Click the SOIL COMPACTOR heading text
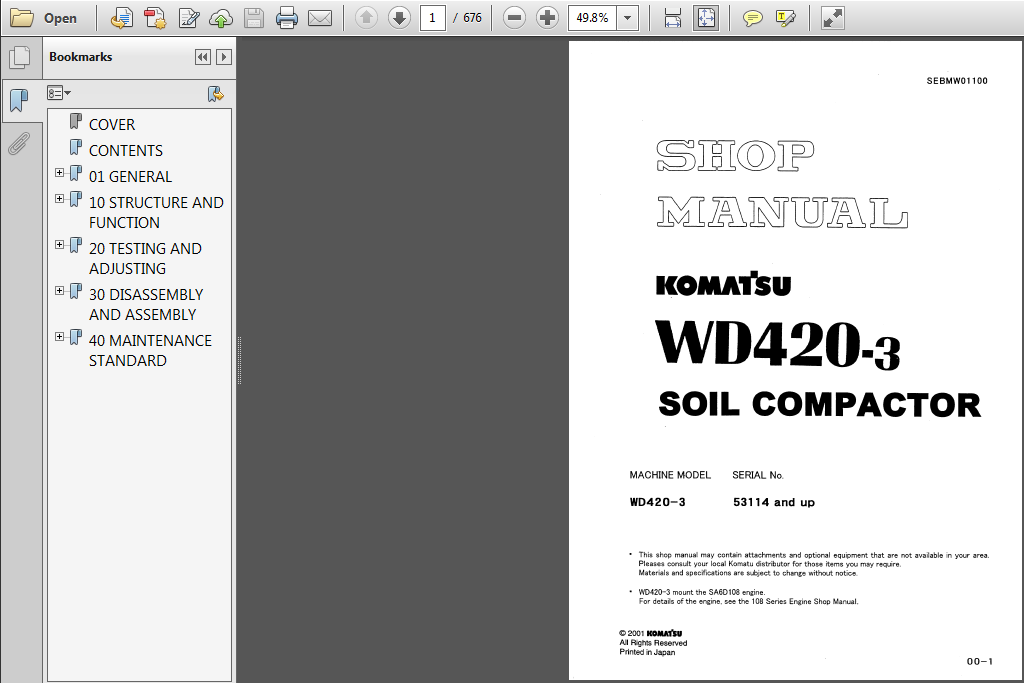The width and height of the screenshot is (1024, 683). tap(820, 404)
